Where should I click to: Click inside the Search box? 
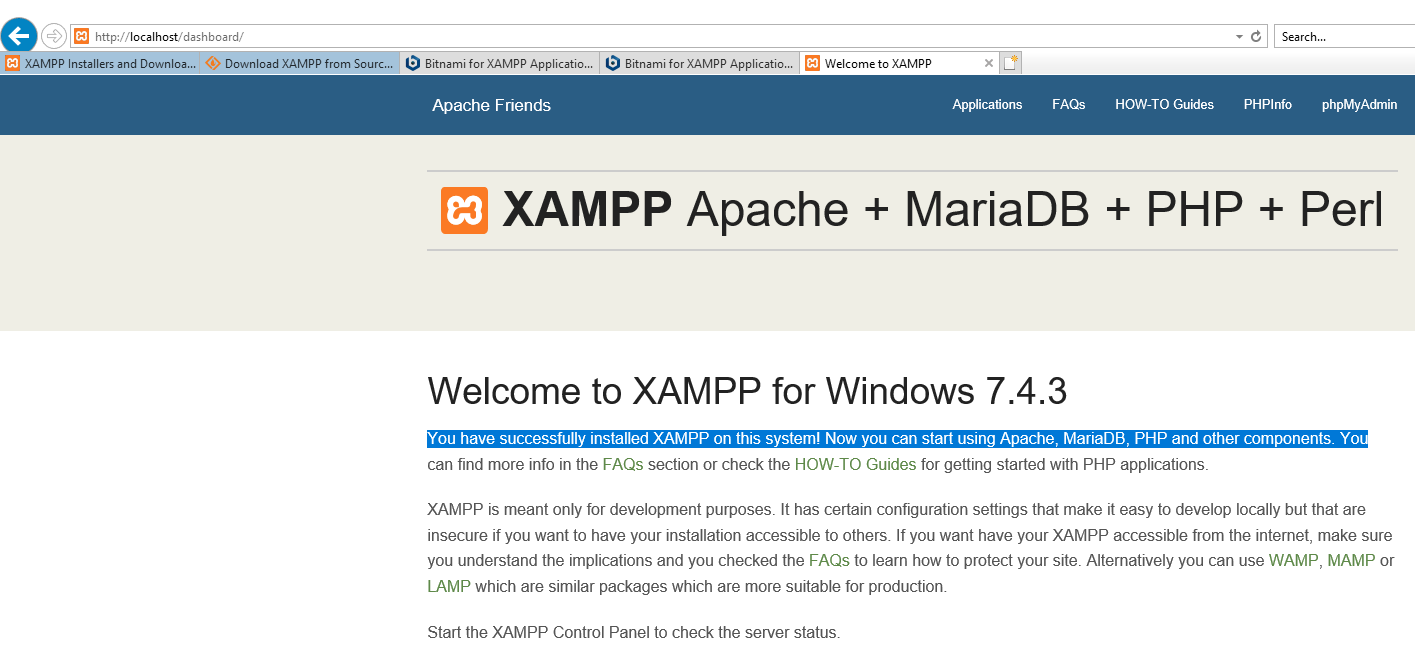tap(1344, 36)
